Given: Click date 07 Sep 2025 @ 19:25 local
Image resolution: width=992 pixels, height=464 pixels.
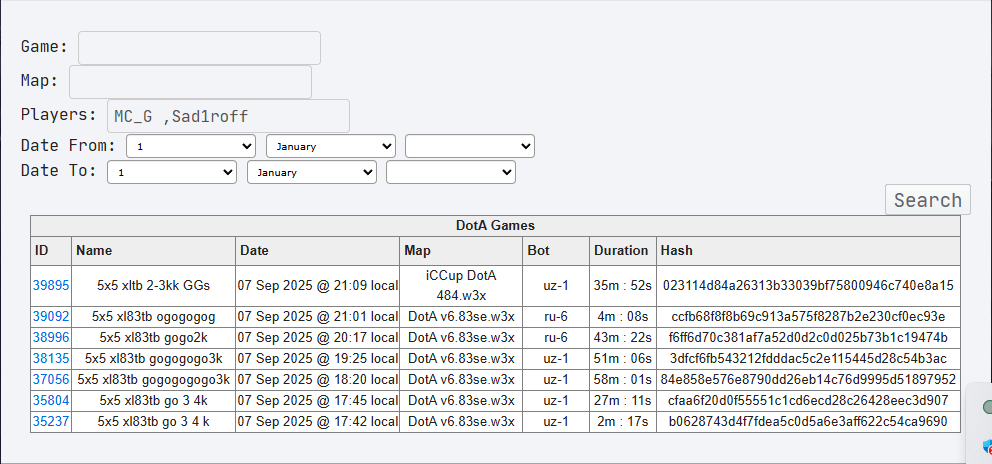Looking at the screenshot, I should tap(318, 358).
